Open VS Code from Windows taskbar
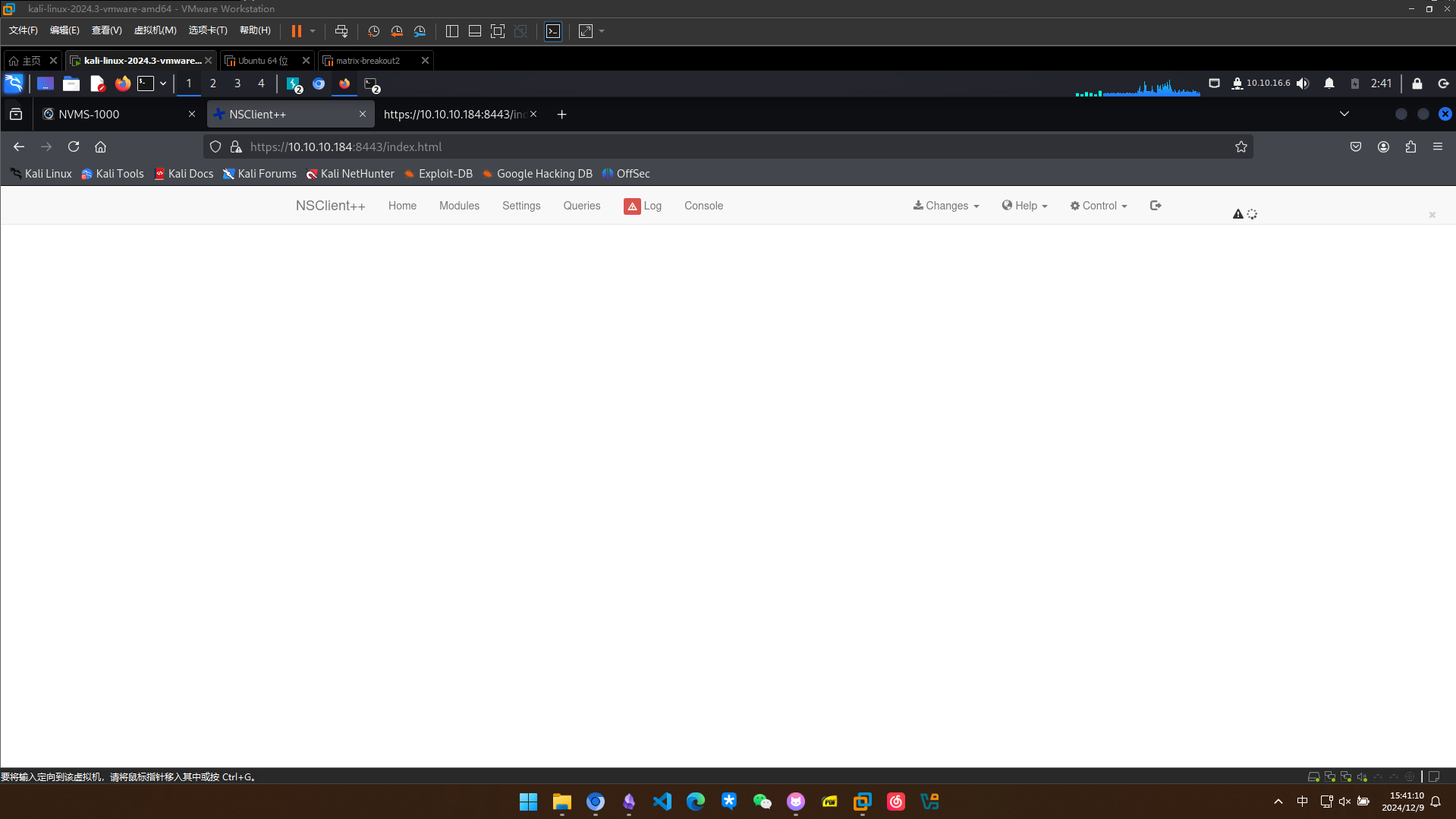The height and width of the screenshot is (819, 1456). coord(662,802)
